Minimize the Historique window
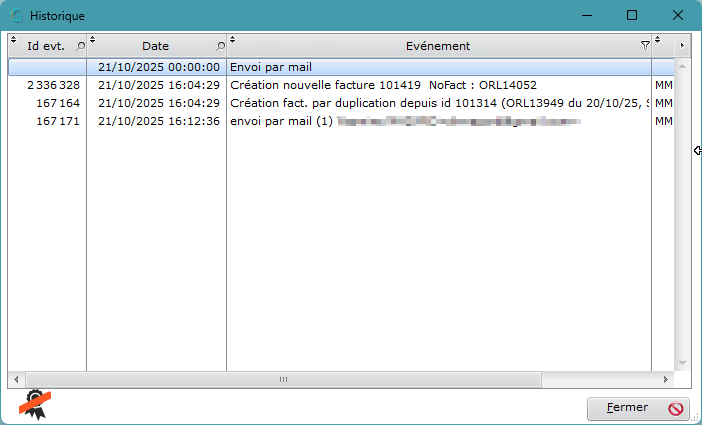 click(587, 16)
